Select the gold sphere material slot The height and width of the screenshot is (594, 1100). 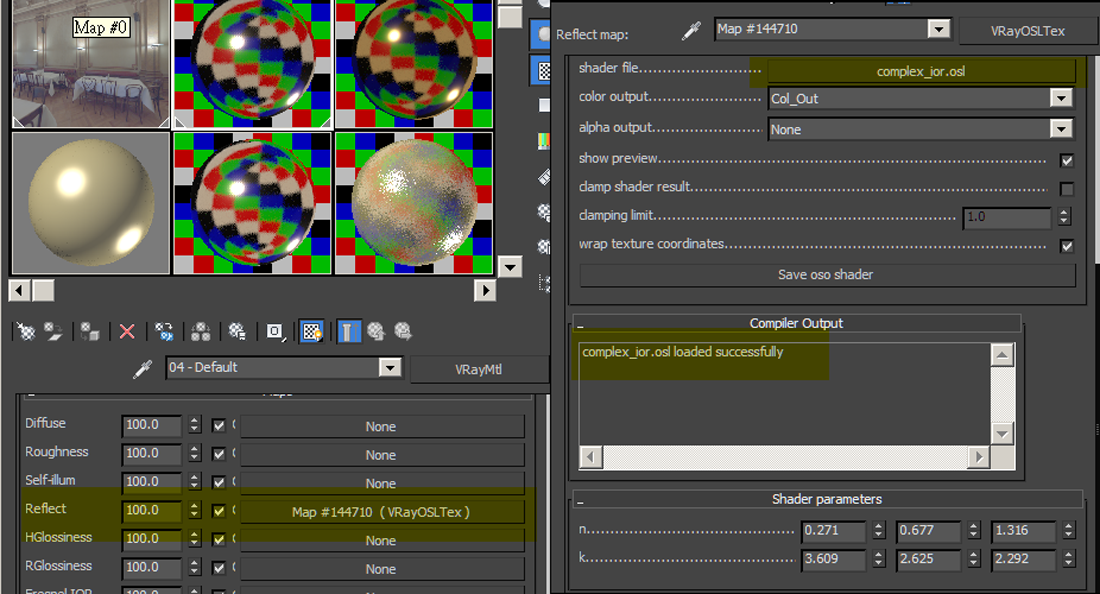[90, 203]
